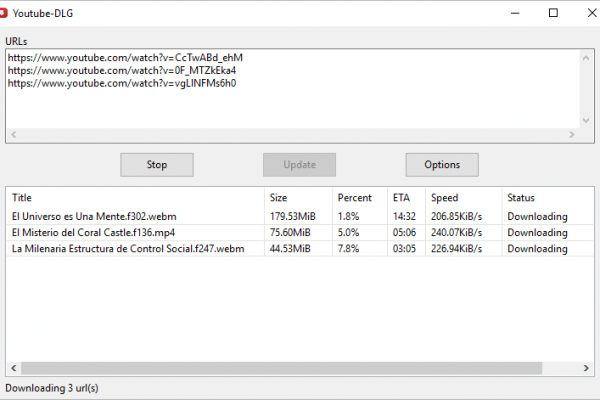This screenshot has height=400, width=600.
Task: Click the download list scroll left arrow
Action: point(14,368)
